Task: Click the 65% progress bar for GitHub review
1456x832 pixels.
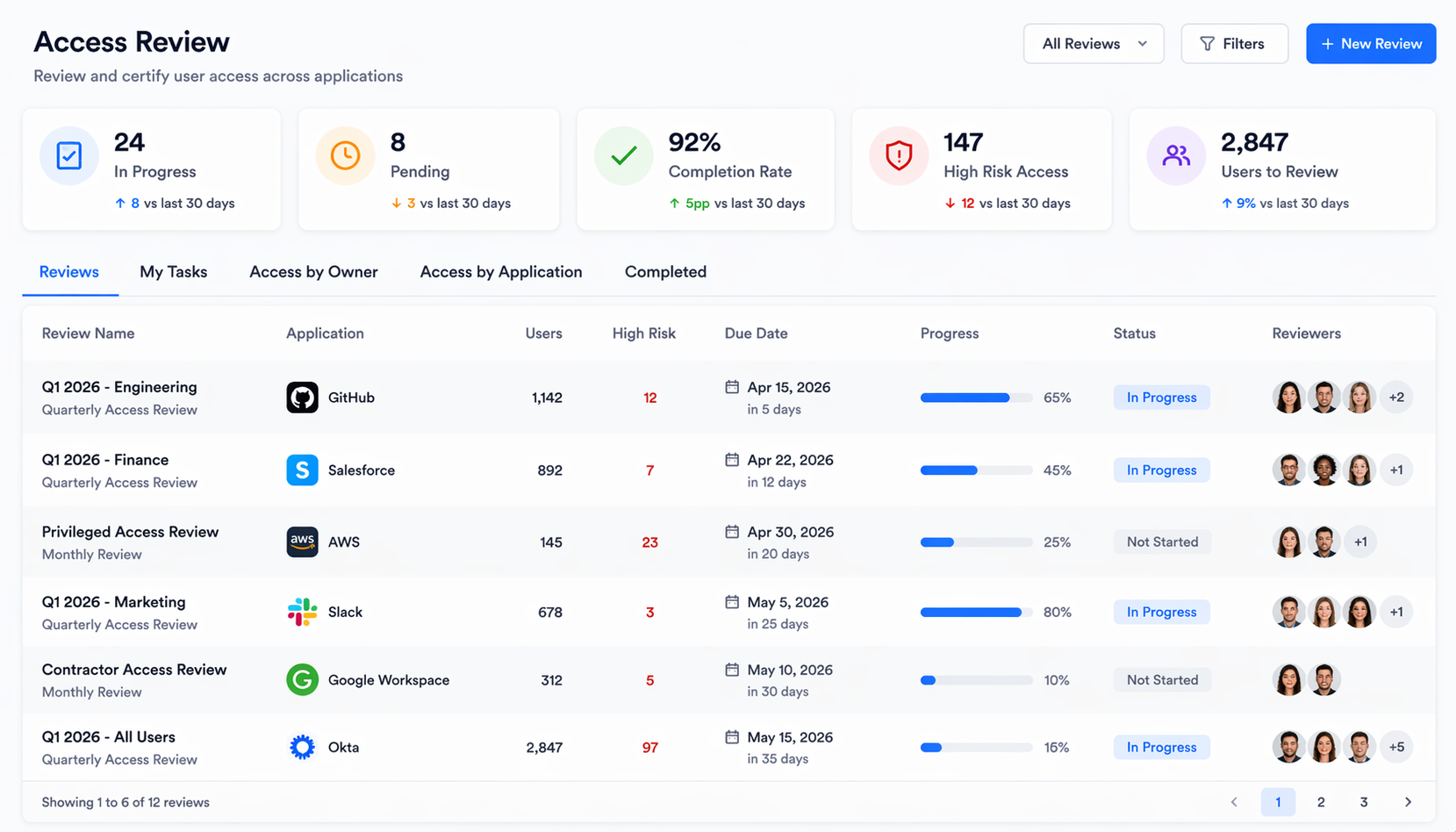Action: 975,397
